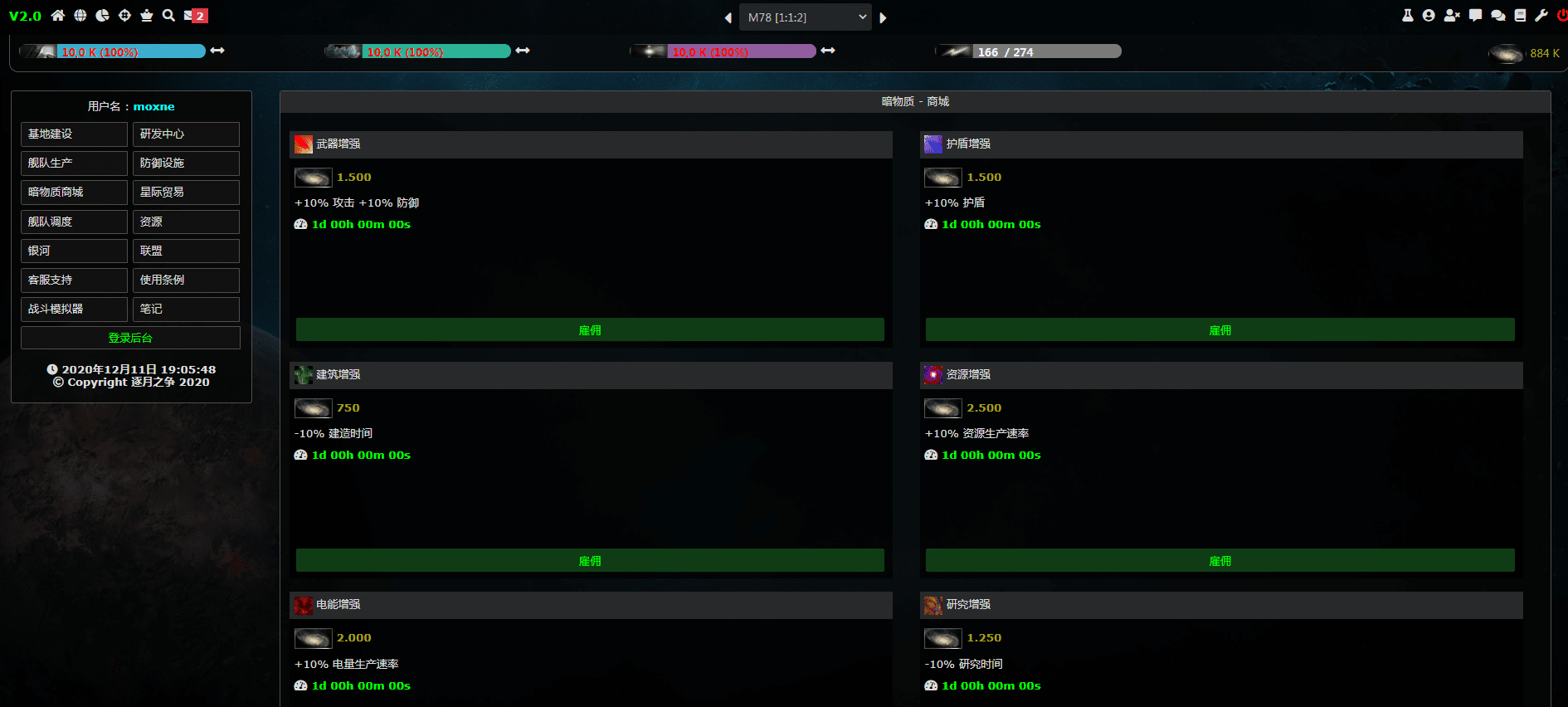
Task: Open 基地建设 from the sidebar menu
Action: point(74,134)
